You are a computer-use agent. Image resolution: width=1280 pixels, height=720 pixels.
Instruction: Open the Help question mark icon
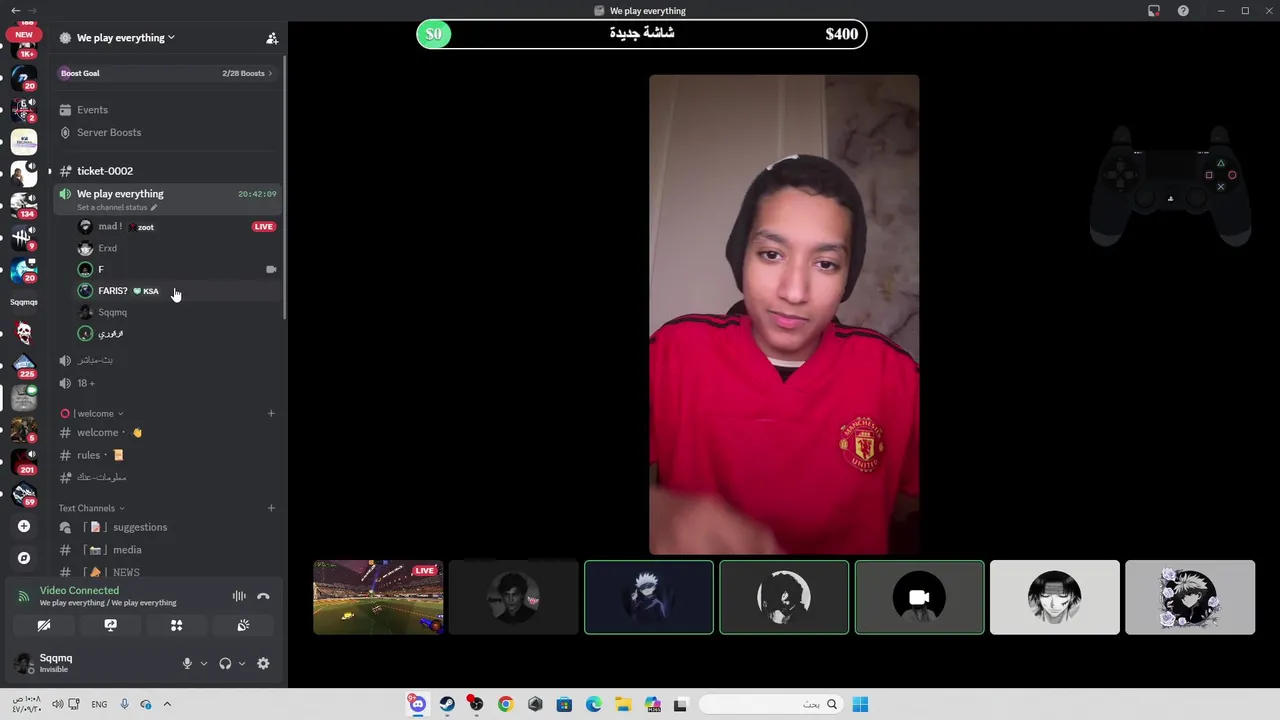tap(1184, 11)
